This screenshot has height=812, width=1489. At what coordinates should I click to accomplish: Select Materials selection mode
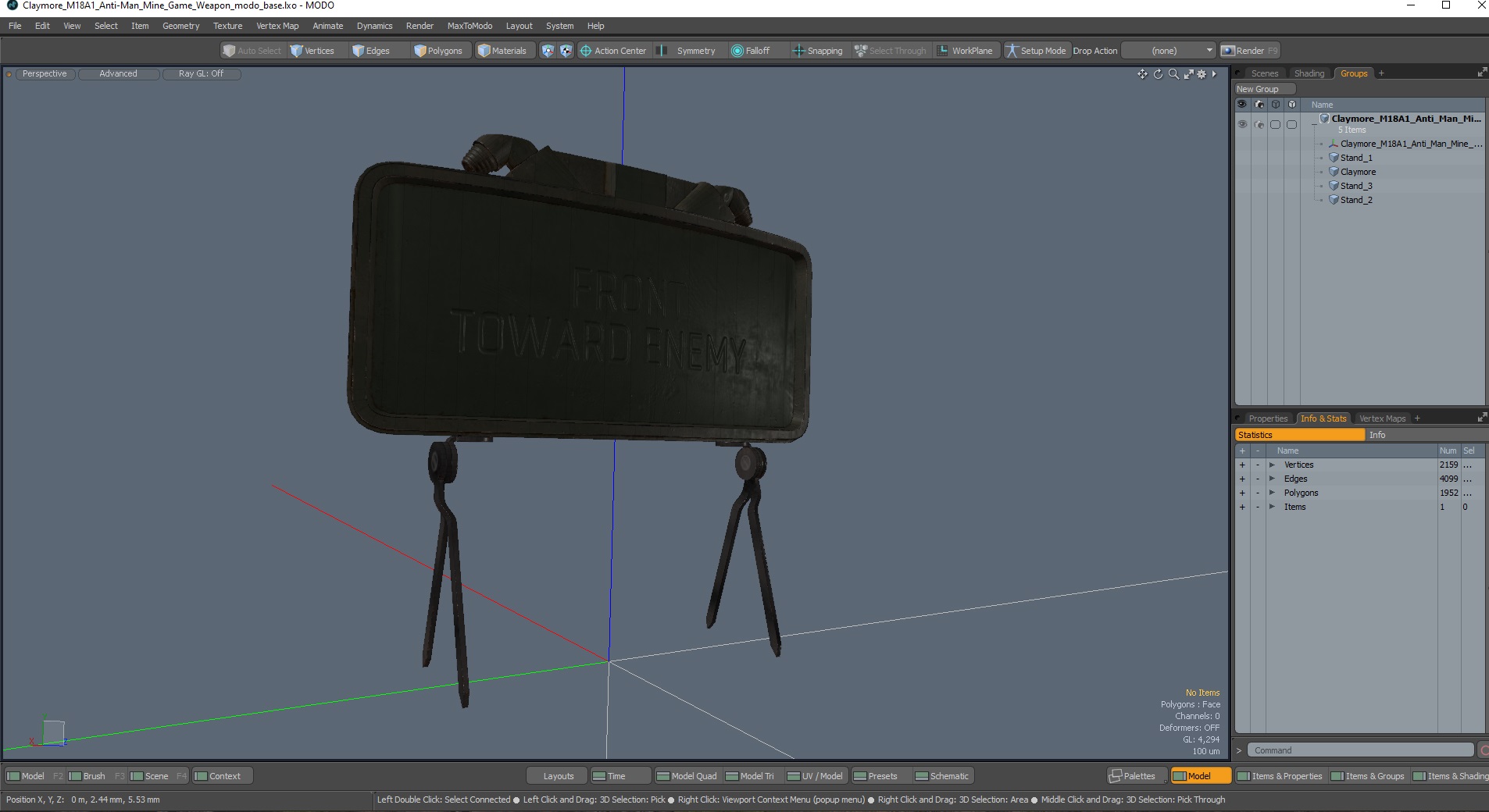[503, 51]
